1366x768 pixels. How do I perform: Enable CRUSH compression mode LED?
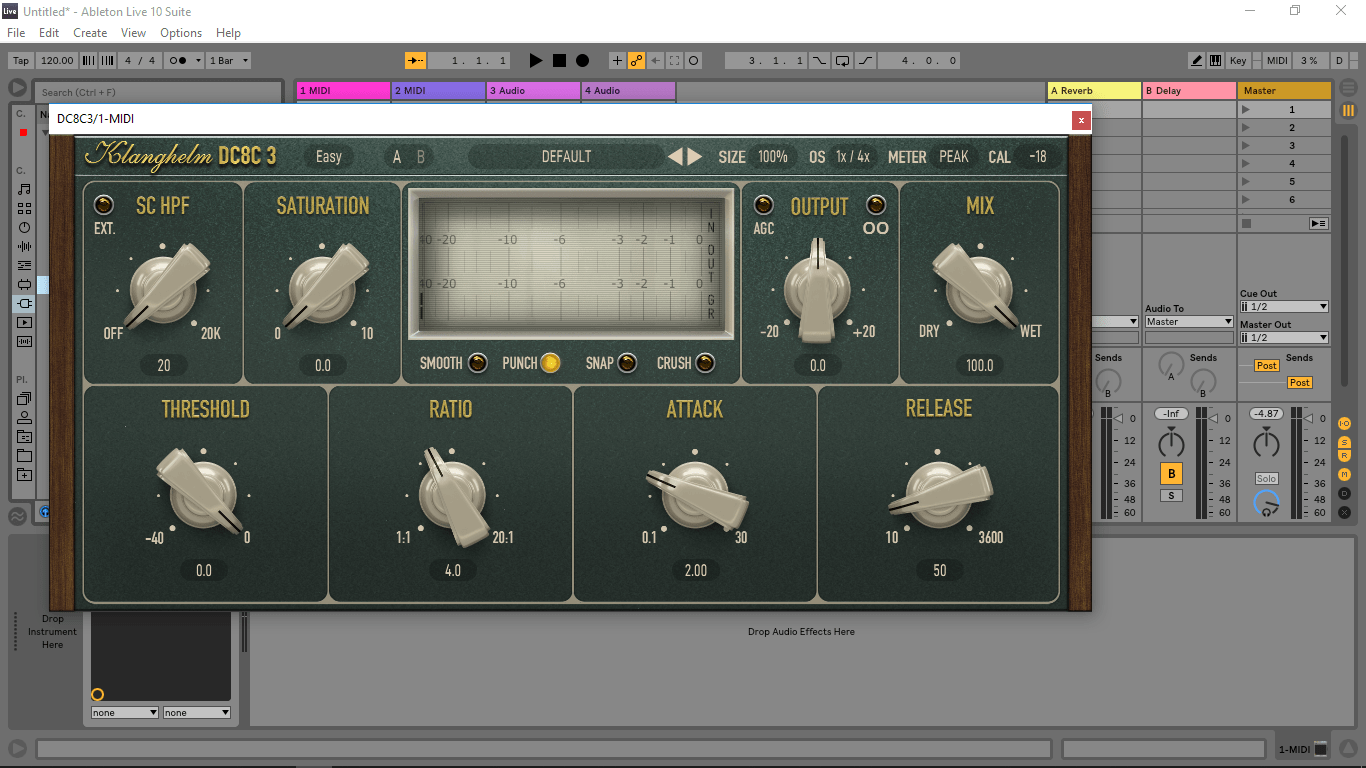[x=705, y=363]
